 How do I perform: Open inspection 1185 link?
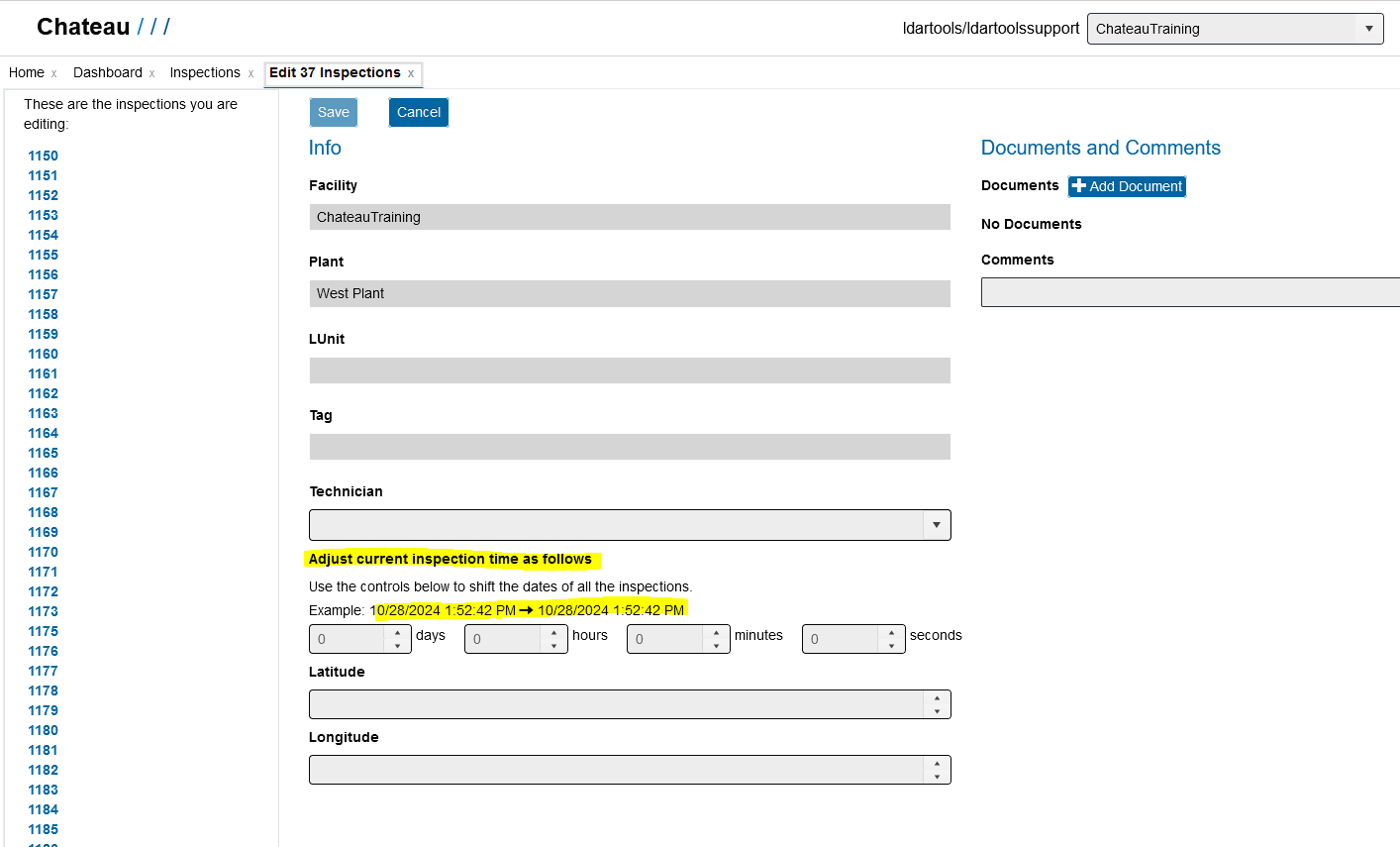pos(43,829)
